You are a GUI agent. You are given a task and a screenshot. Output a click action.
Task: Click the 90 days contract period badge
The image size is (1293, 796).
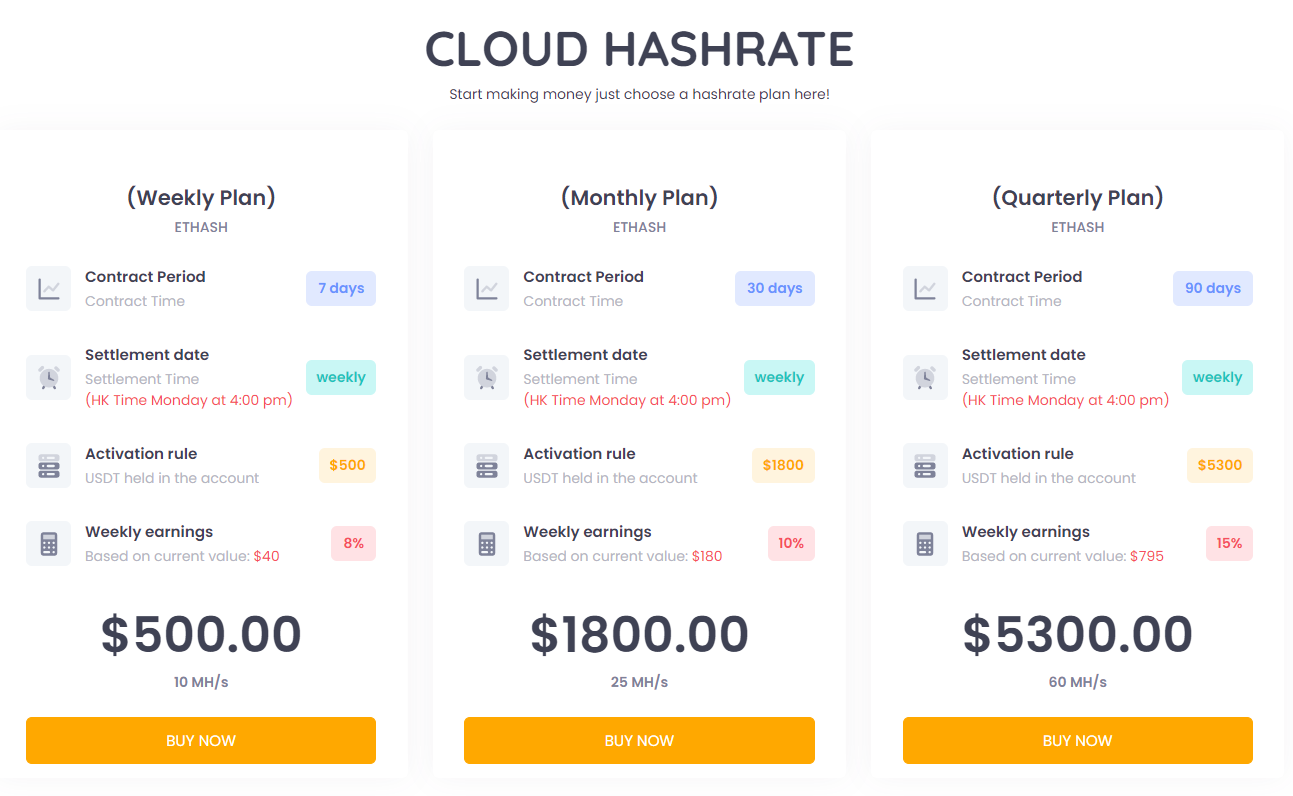(1212, 288)
